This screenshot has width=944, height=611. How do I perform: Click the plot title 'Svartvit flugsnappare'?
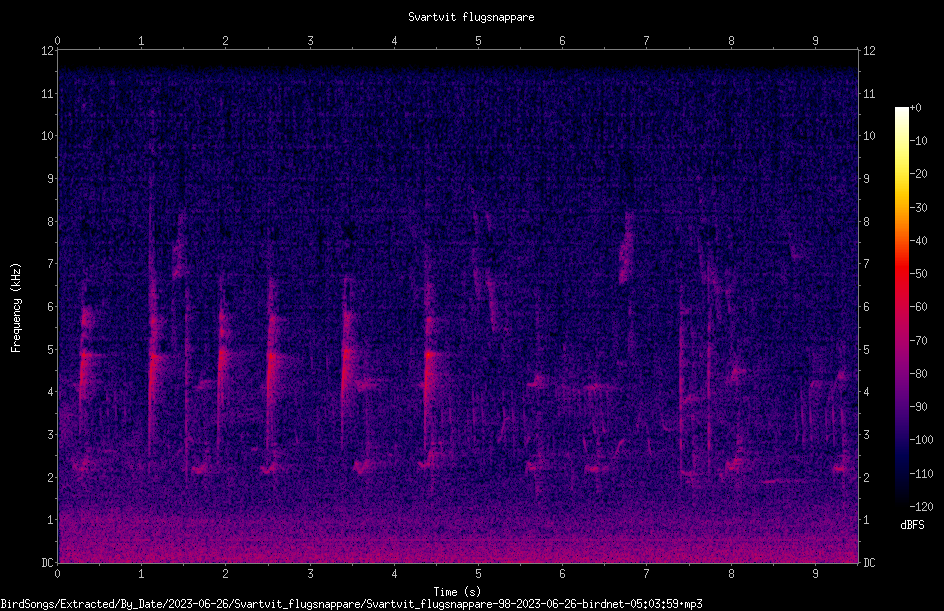471,17
